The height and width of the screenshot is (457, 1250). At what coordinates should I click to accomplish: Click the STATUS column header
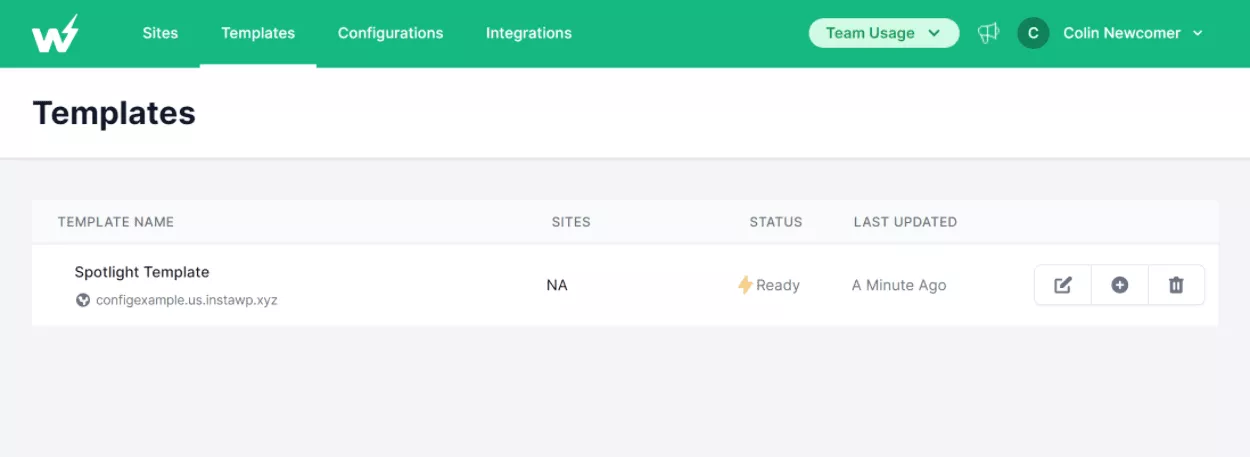click(776, 222)
